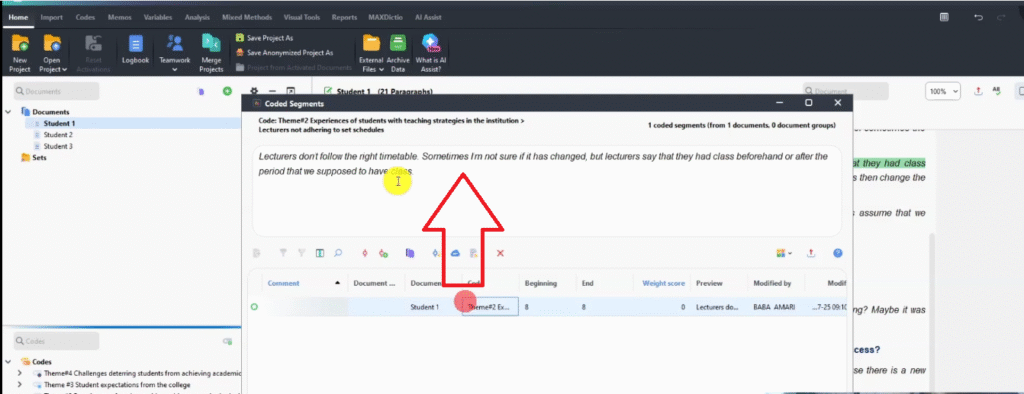1024x394 pixels.
Task: Click the End column header
Action: [x=588, y=283]
